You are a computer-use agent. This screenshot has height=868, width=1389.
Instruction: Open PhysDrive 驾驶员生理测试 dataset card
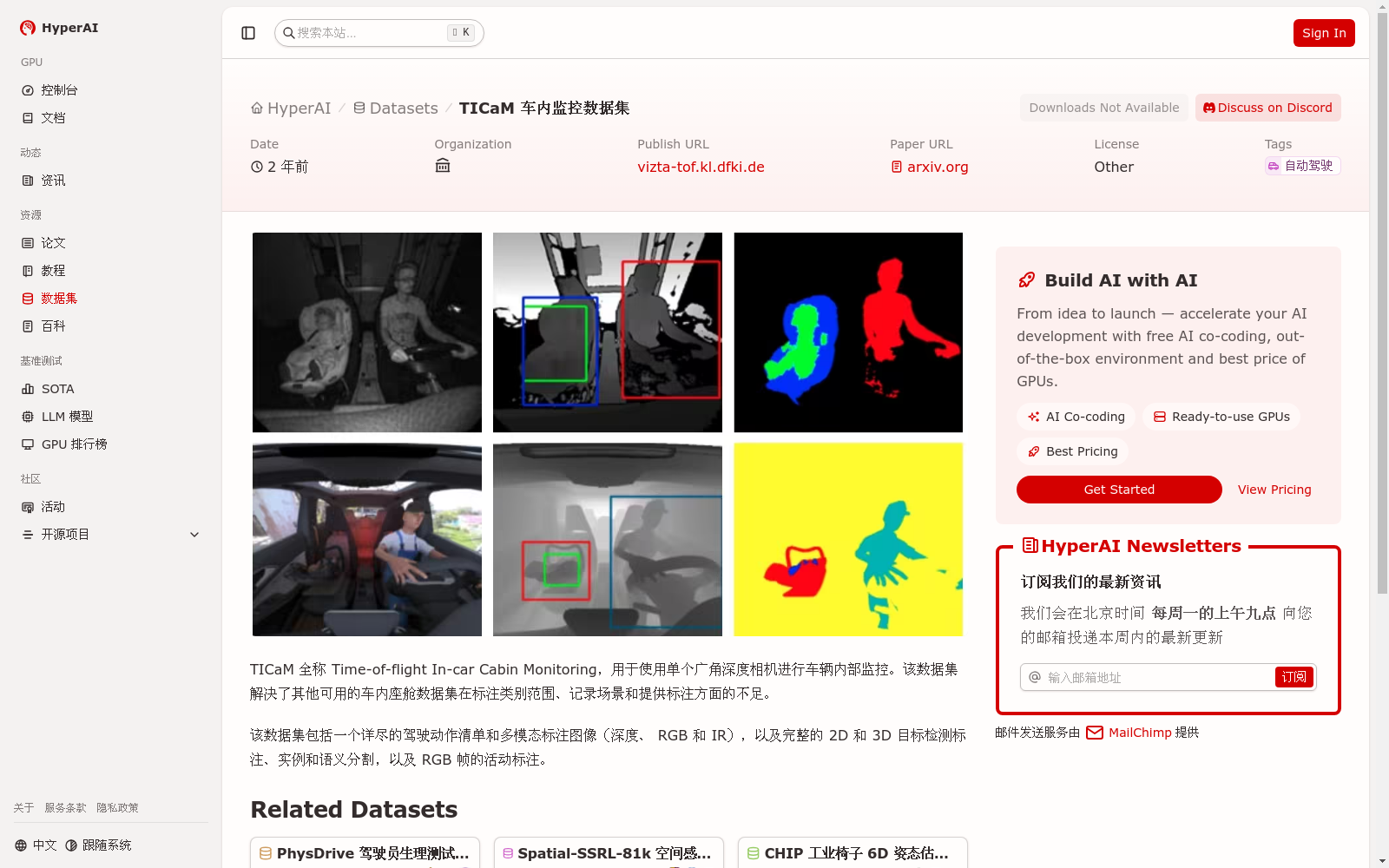(x=365, y=852)
